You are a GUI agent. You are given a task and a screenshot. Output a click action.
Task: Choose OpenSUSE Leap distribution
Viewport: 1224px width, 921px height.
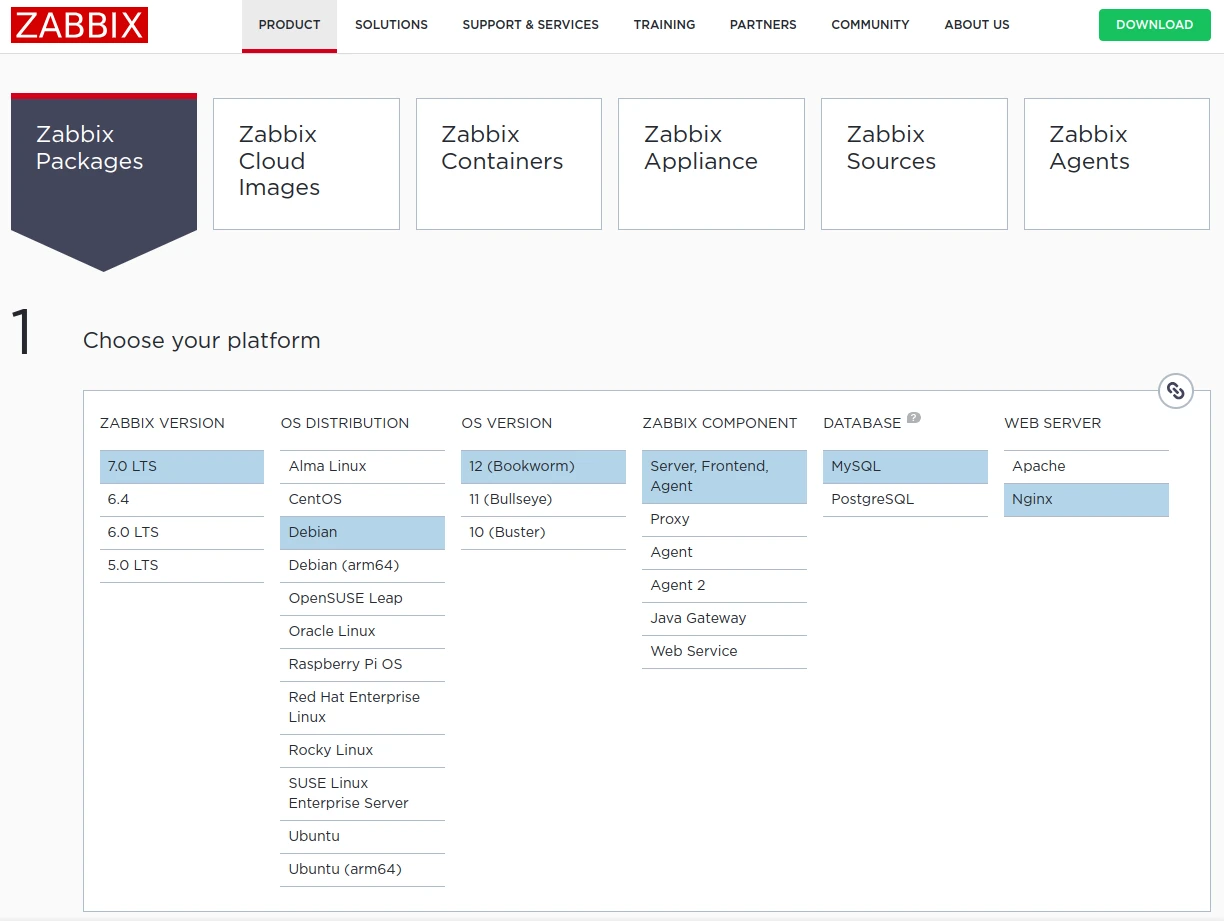363,599
